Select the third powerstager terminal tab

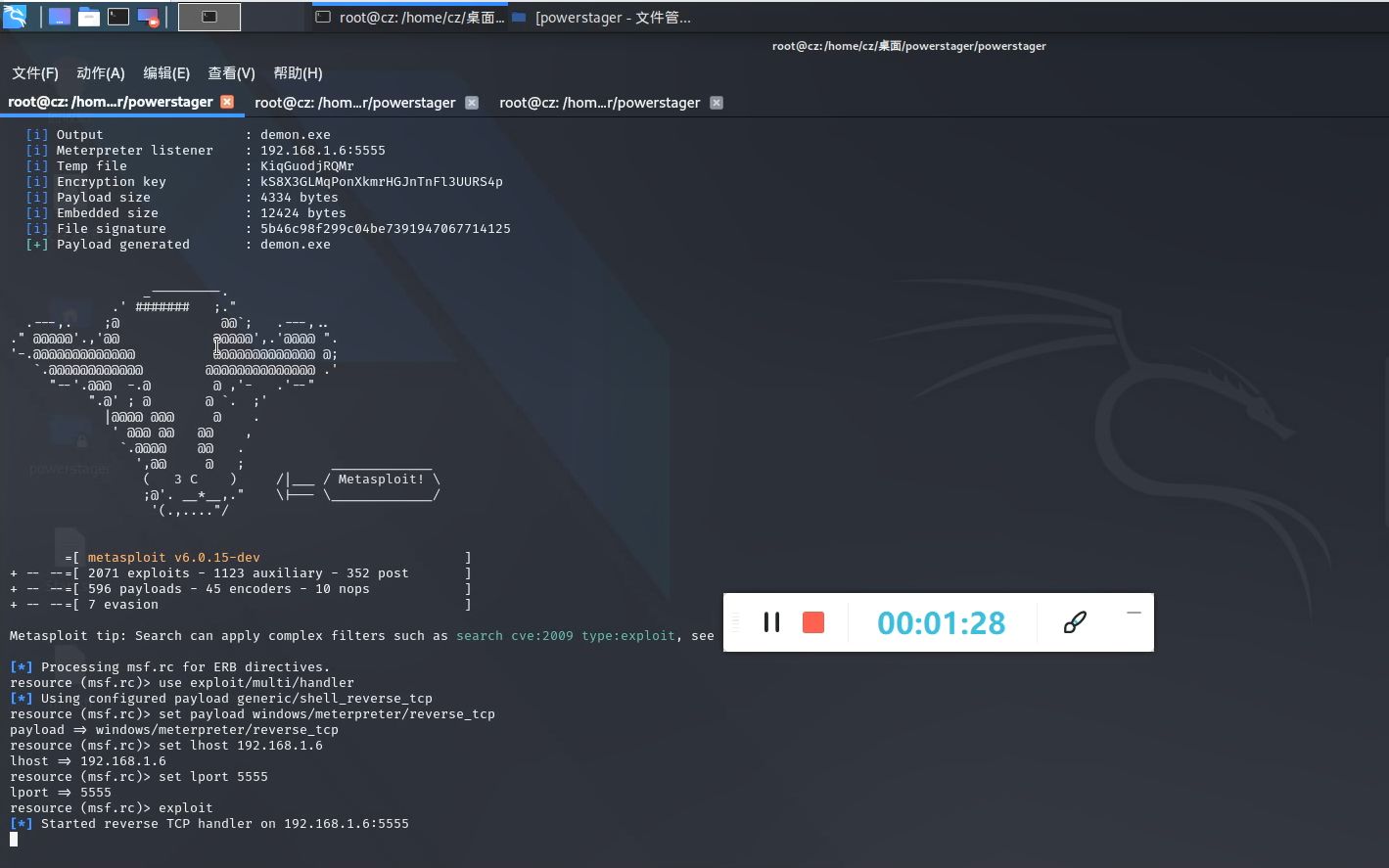click(600, 103)
